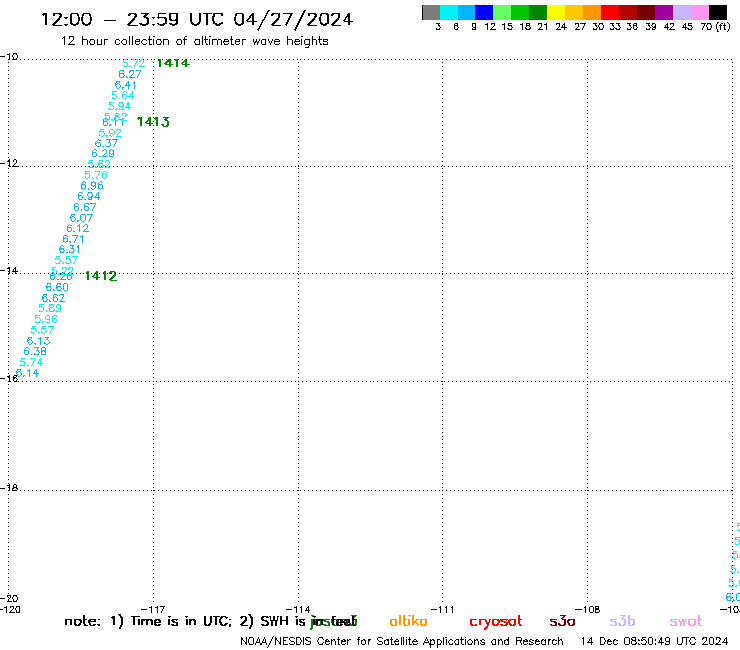Select the 6.13 wave height value
Image resolution: width=740 pixels, height=650 pixels.
(x=39, y=341)
